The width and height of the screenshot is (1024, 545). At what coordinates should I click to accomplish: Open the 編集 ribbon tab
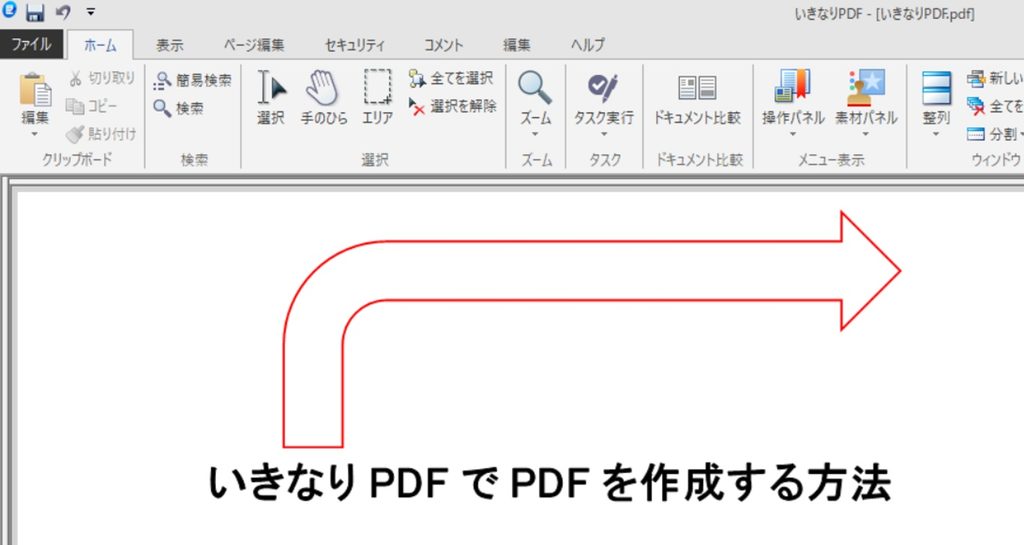pos(517,45)
